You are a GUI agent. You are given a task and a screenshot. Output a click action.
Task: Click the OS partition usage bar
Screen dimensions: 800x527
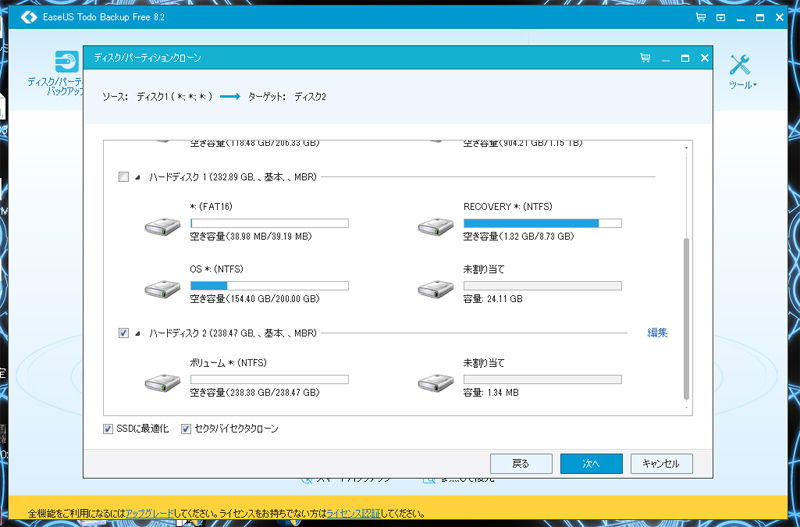click(x=269, y=286)
